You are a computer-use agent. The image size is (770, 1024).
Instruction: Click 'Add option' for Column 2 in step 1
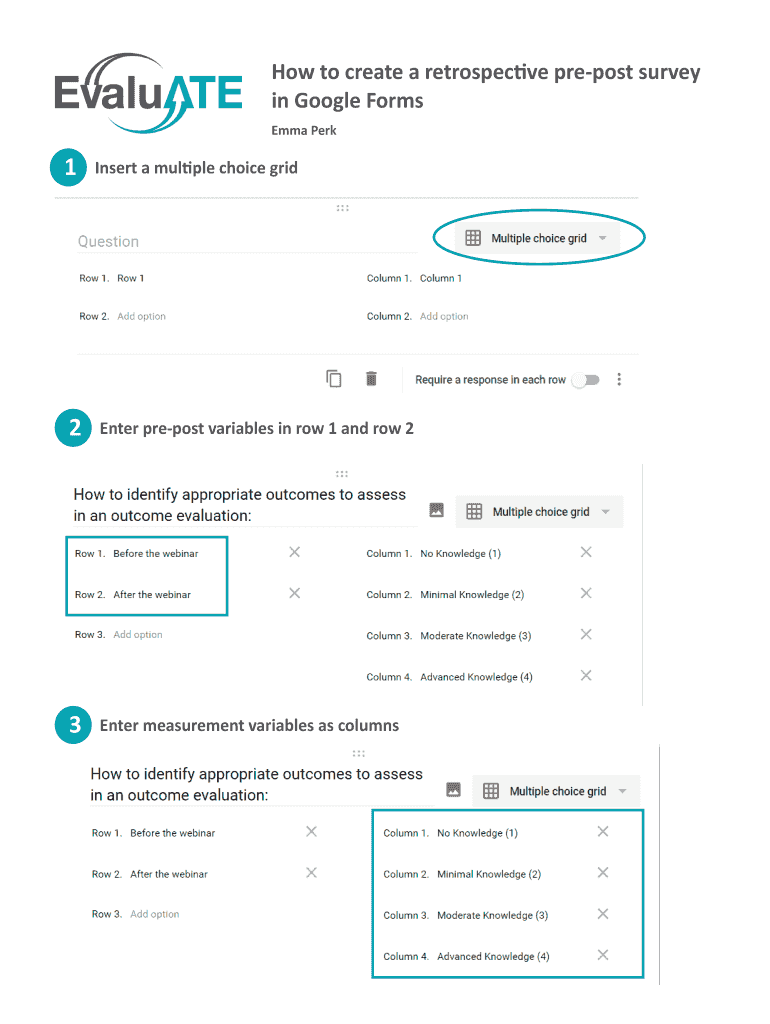click(444, 316)
